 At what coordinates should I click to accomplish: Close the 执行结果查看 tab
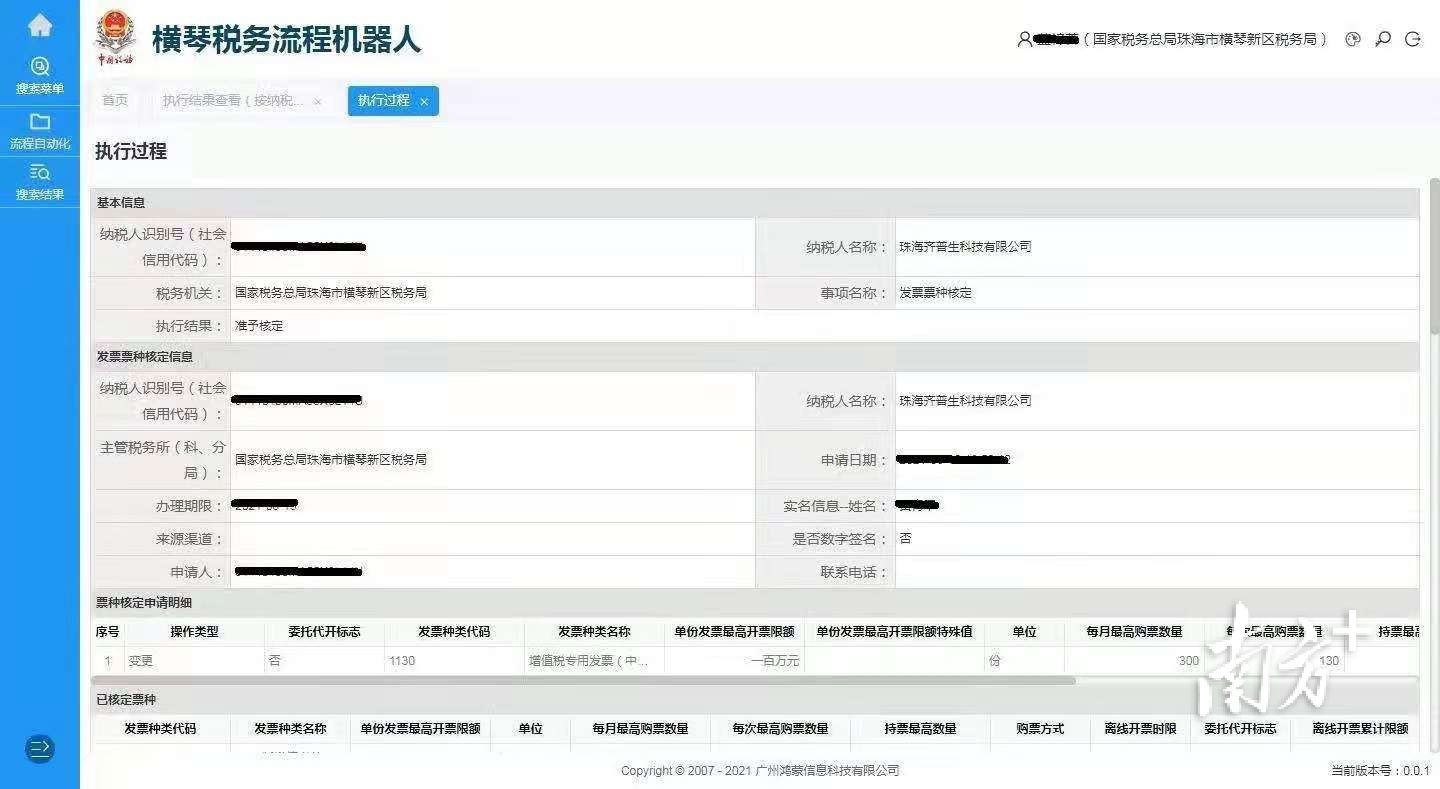[x=318, y=102]
